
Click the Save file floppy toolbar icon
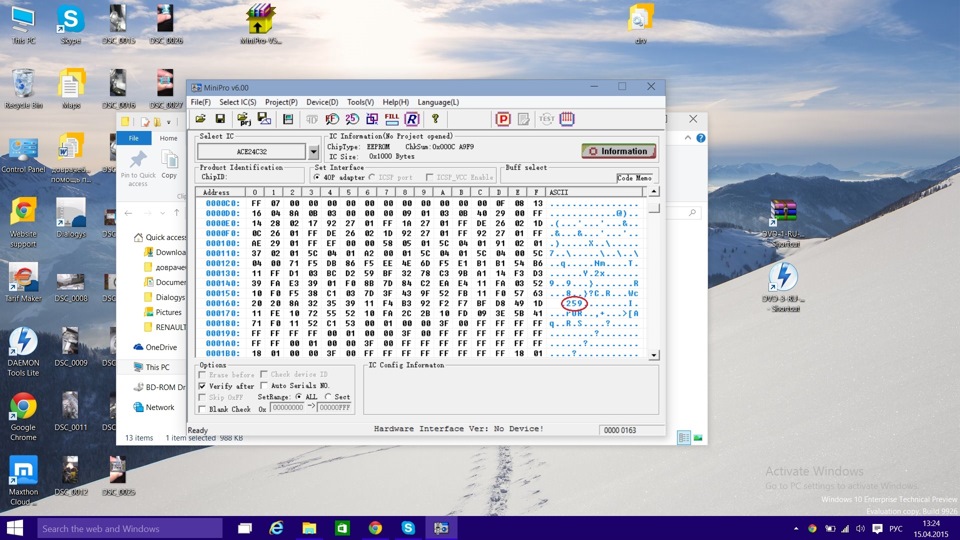(x=220, y=119)
